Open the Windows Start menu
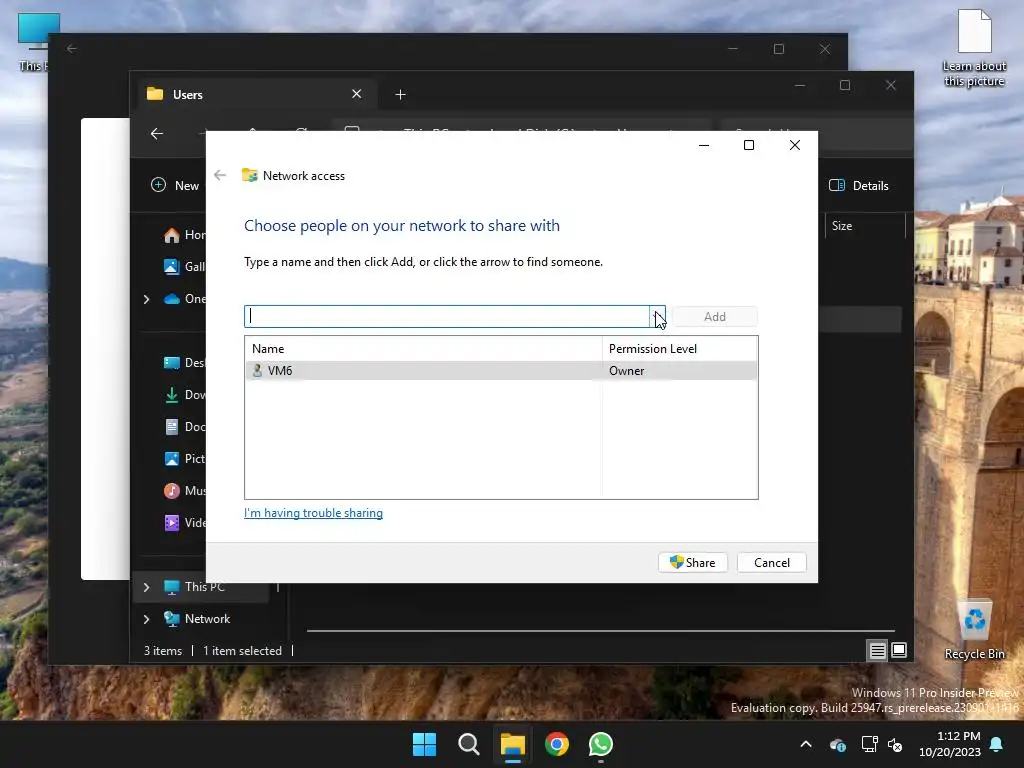1024x768 pixels. 424,744
